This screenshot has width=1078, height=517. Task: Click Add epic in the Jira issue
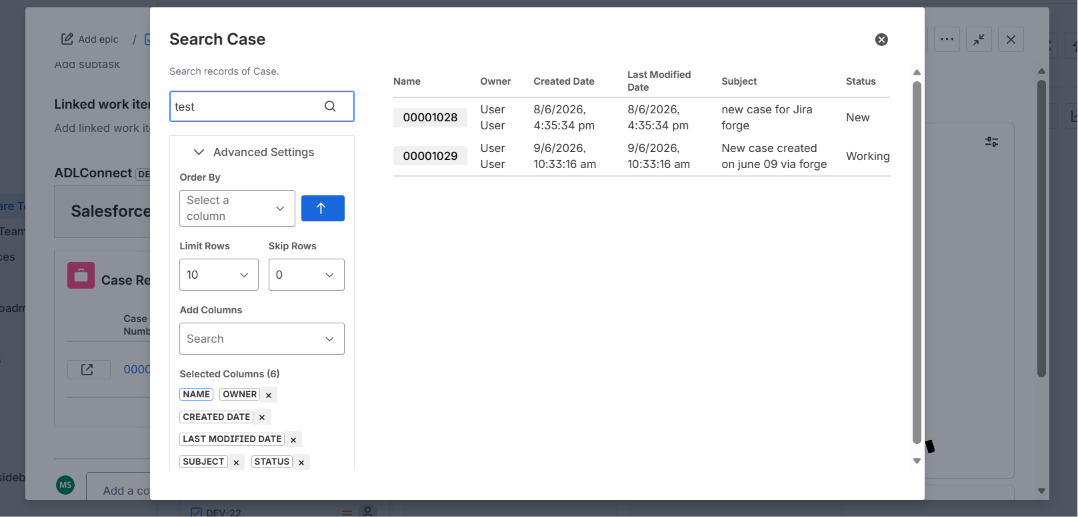(90, 39)
